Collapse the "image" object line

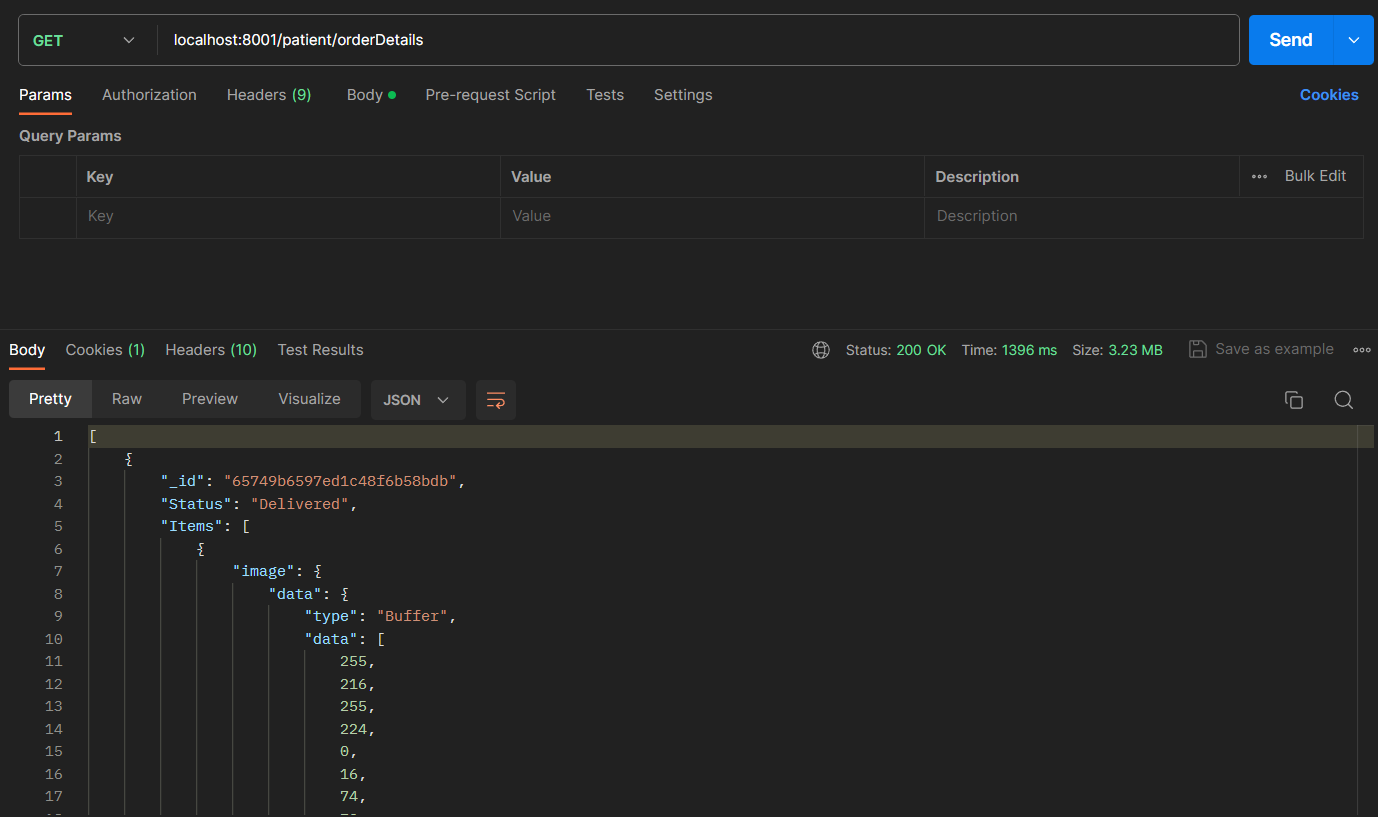(277, 571)
